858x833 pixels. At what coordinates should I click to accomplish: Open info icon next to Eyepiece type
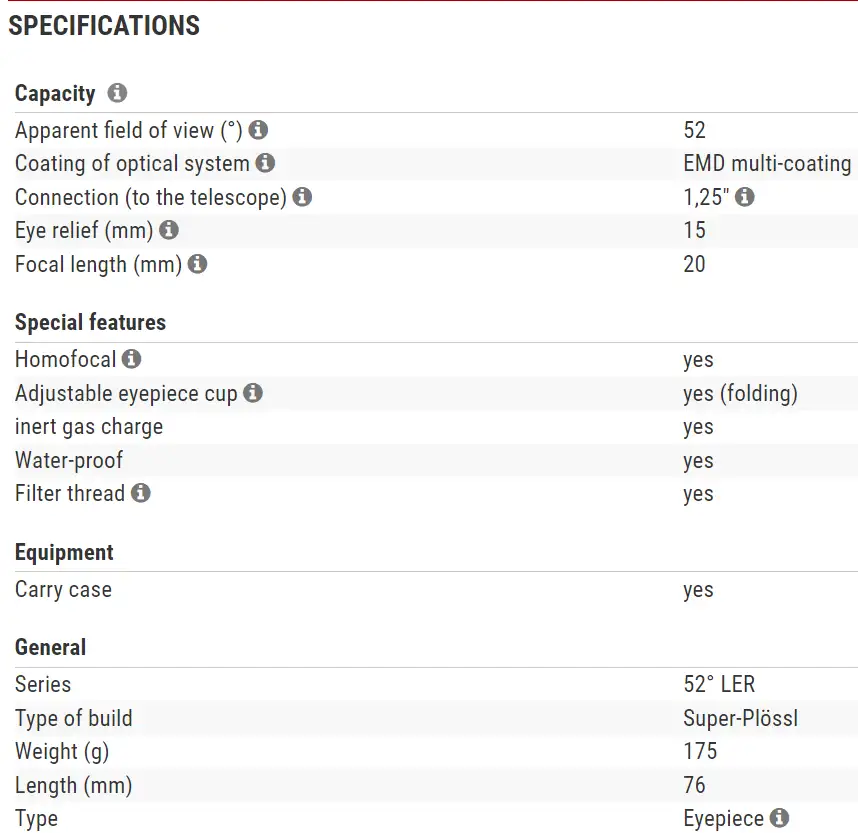coord(779,818)
